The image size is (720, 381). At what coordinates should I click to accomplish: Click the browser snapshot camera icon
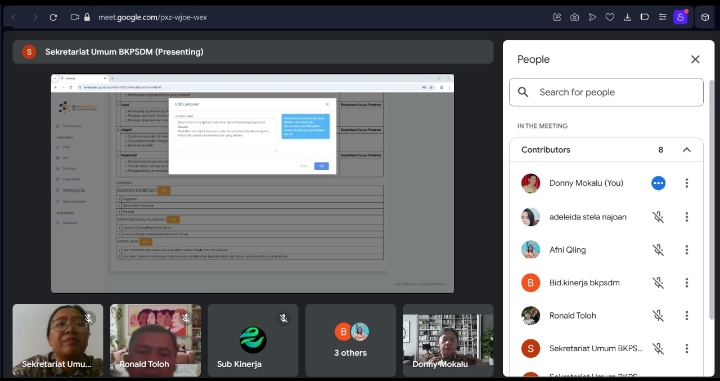(x=574, y=17)
